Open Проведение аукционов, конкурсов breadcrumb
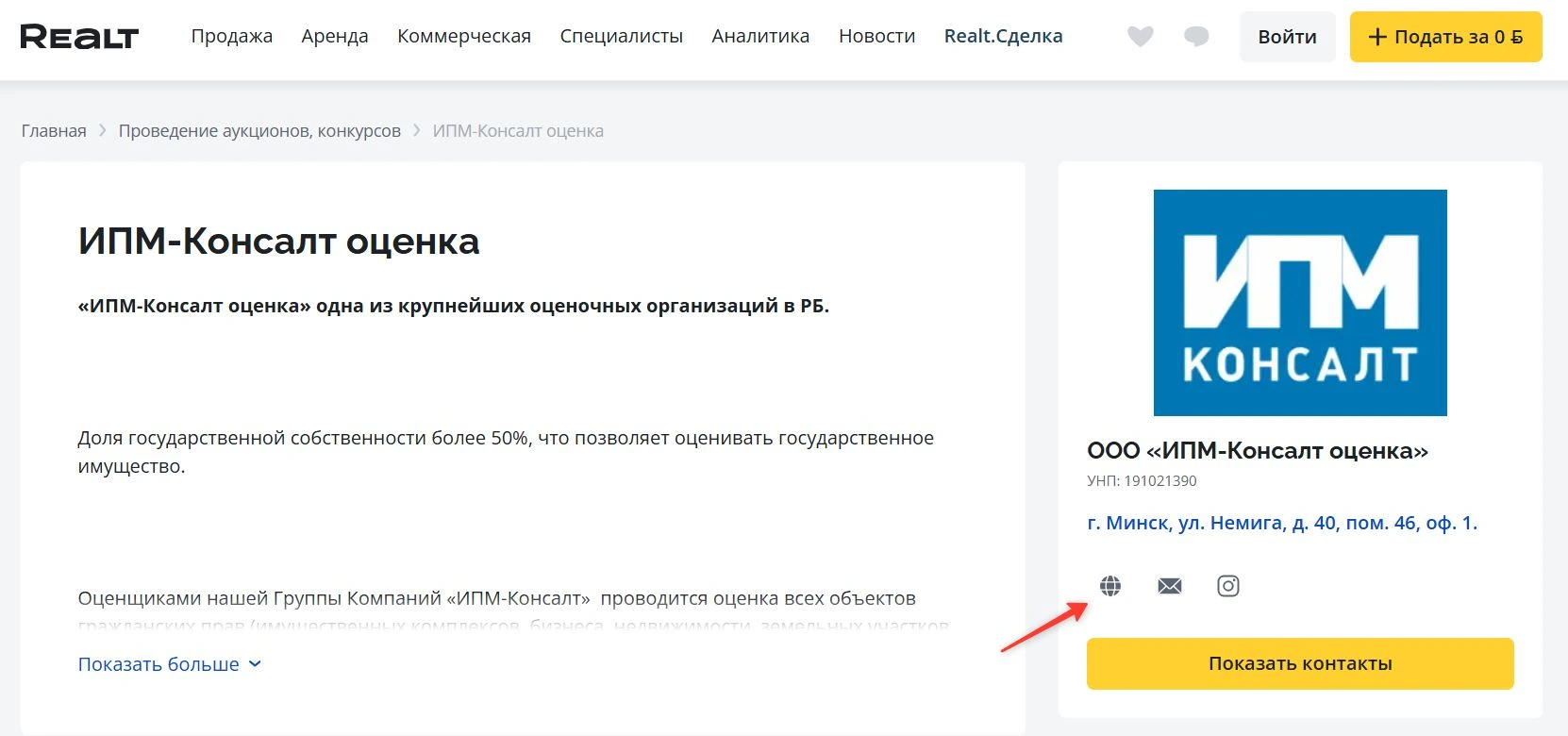The width and height of the screenshot is (1568, 736). click(x=259, y=131)
